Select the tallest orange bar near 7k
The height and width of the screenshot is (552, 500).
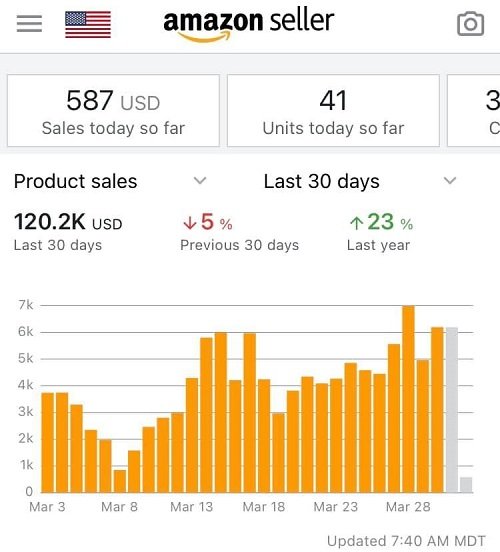tap(408, 399)
